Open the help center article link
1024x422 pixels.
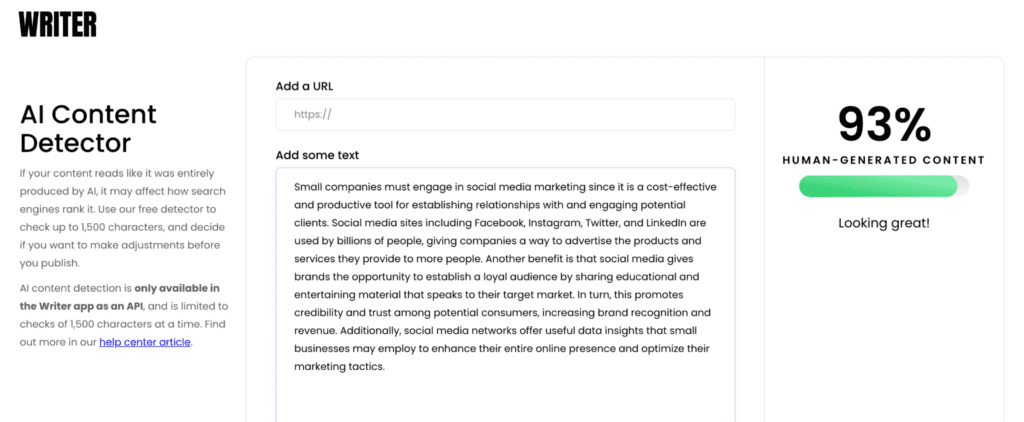coord(145,342)
